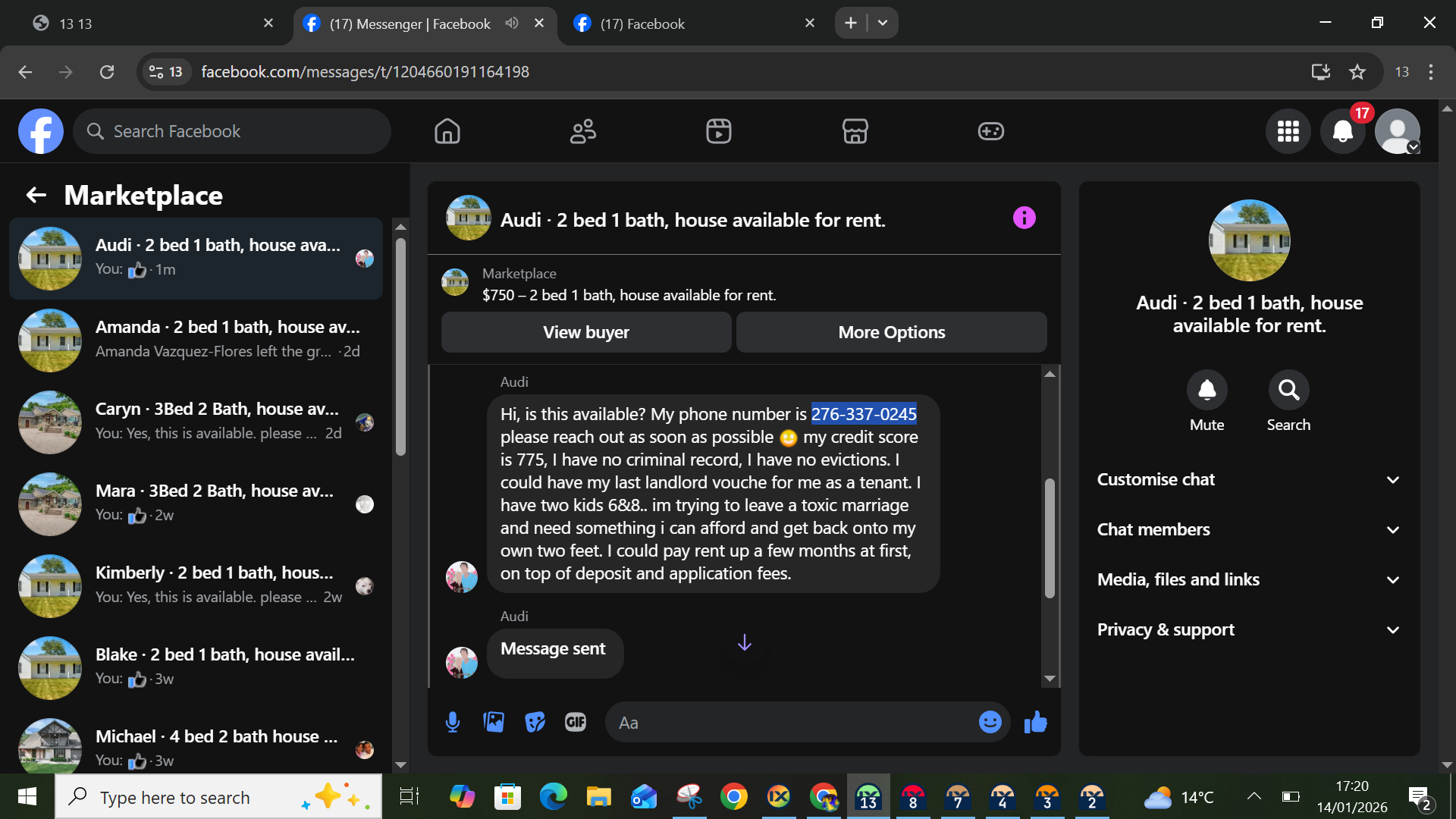
Task: Expand the Chat members section
Action: [1248, 529]
